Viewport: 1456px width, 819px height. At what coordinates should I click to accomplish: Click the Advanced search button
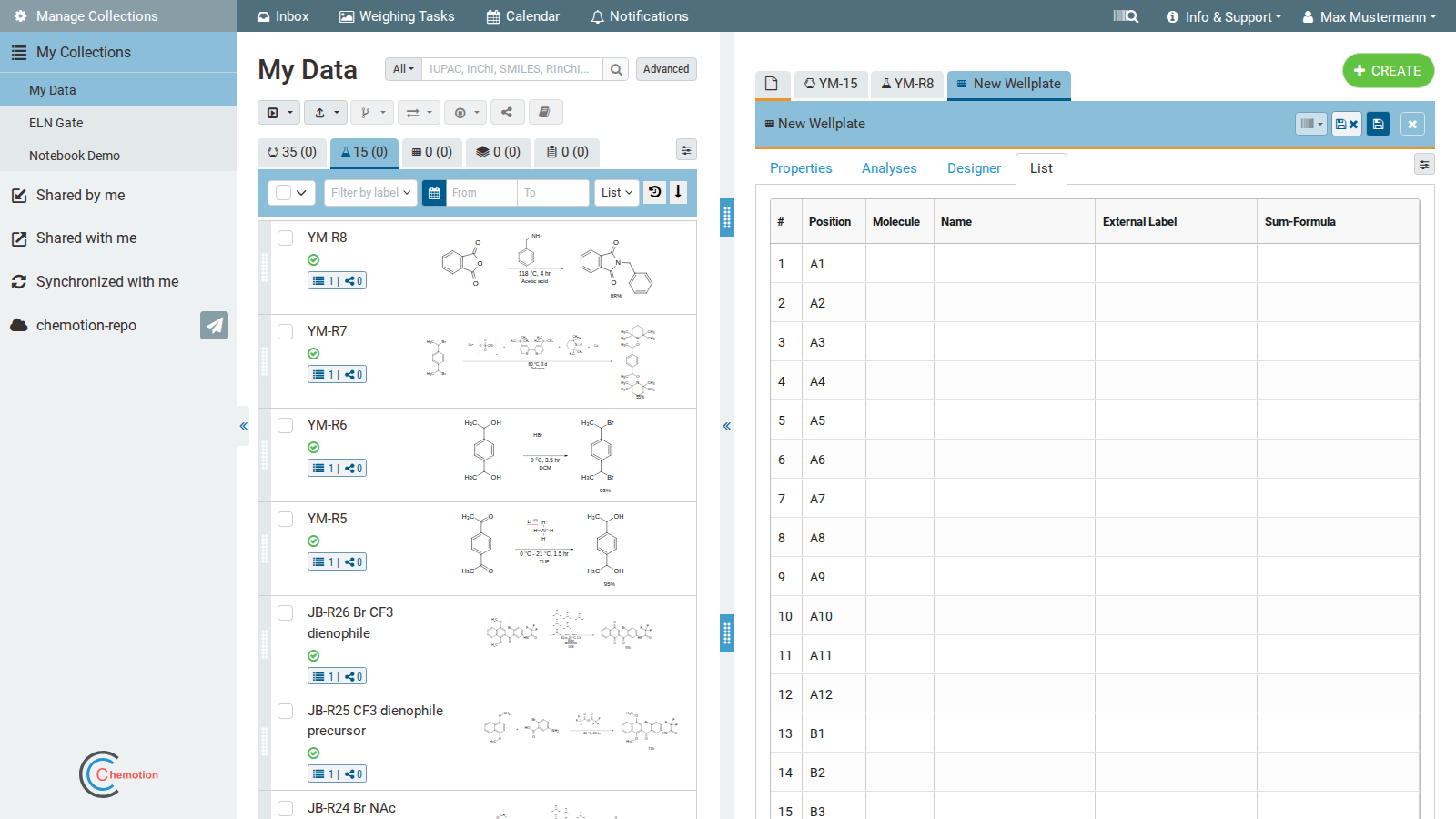click(666, 69)
